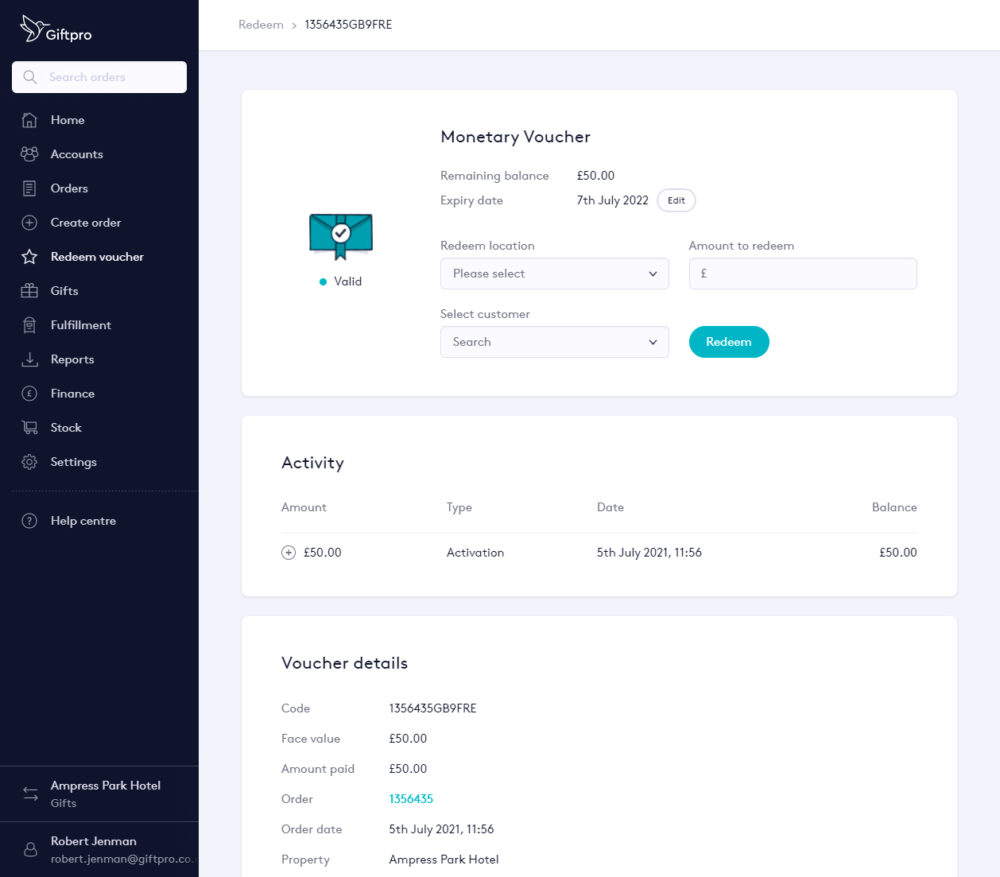
Task: Open the Select customer search dropdown
Action: 554,341
